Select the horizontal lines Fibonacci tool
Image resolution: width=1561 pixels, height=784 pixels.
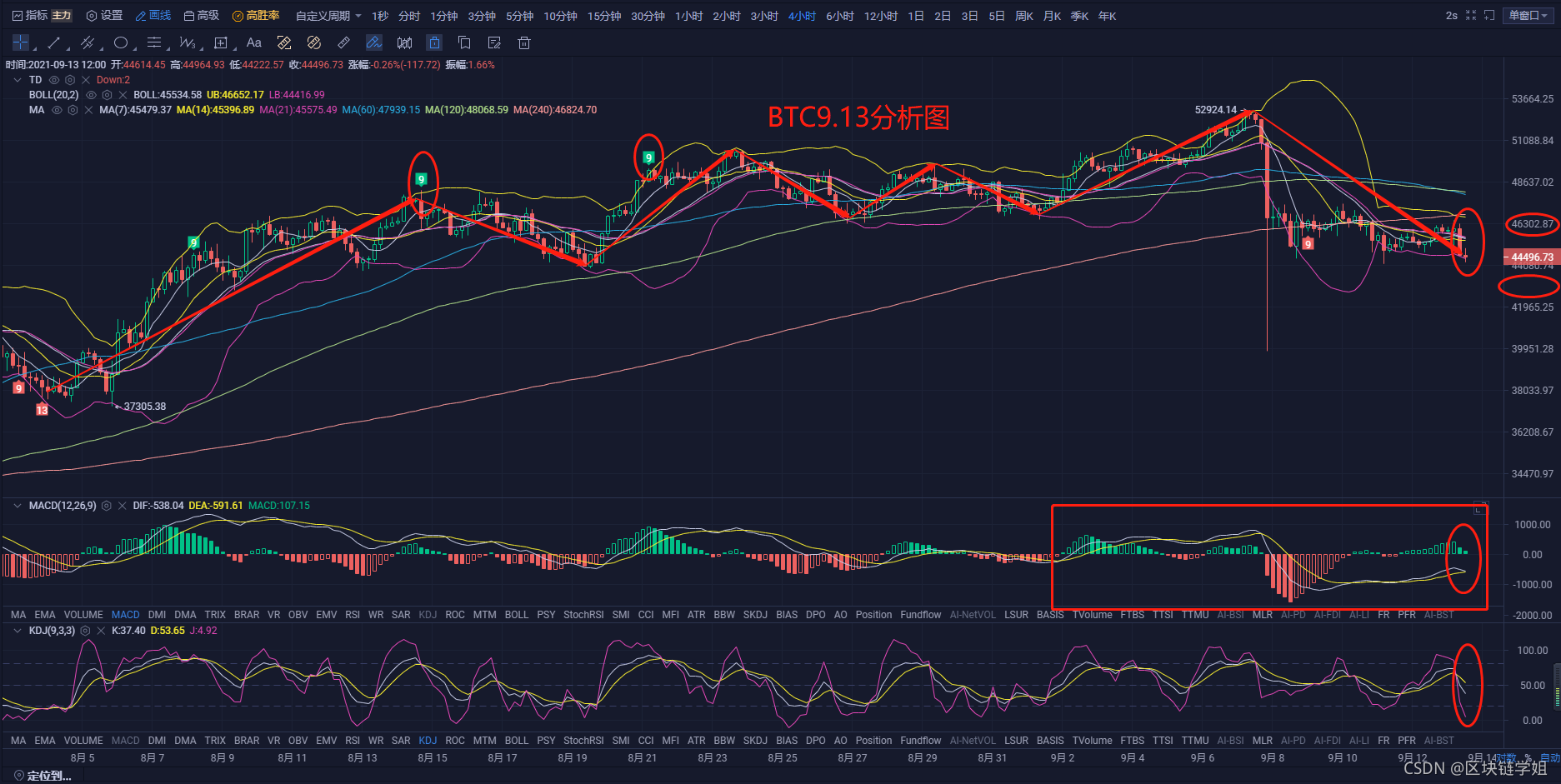[x=154, y=42]
